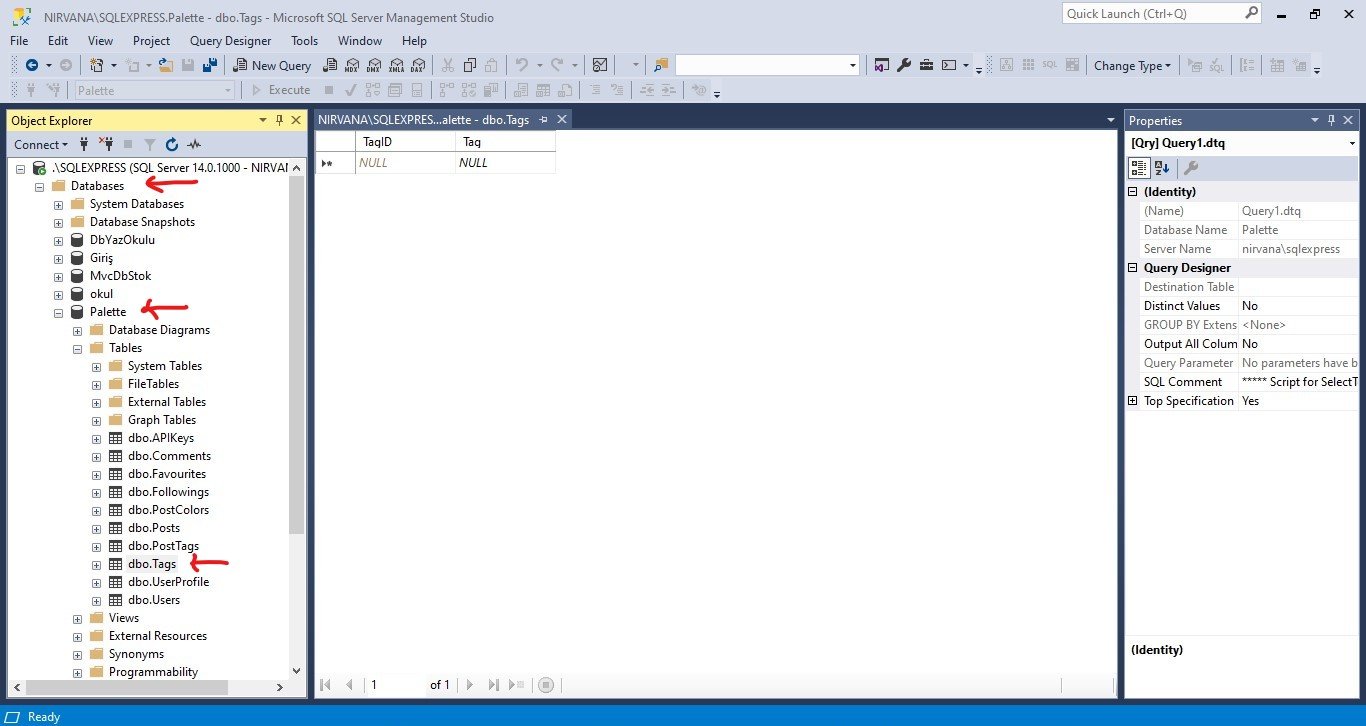This screenshot has width=1366, height=726.
Task: Click the Output All Columns property value
Action: point(1298,344)
